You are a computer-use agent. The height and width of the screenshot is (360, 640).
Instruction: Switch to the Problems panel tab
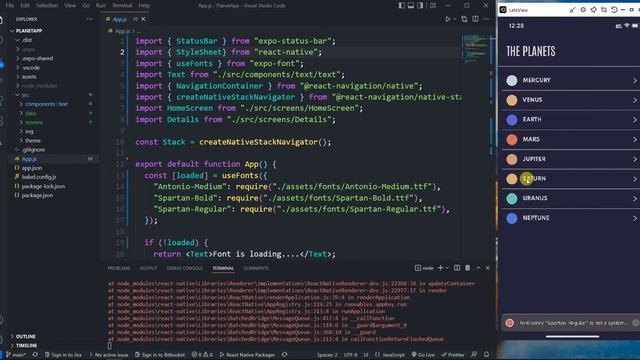tap(119, 268)
